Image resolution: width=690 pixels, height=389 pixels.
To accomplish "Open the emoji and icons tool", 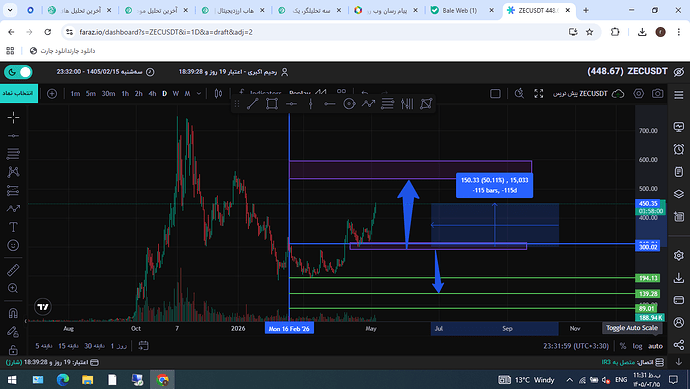I will [13, 245].
